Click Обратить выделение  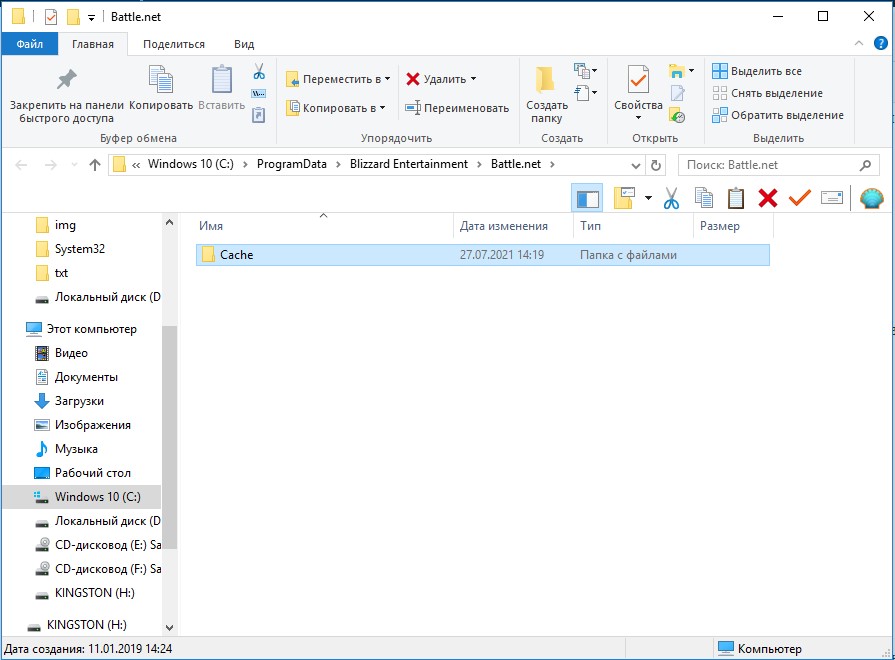pos(778,115)
